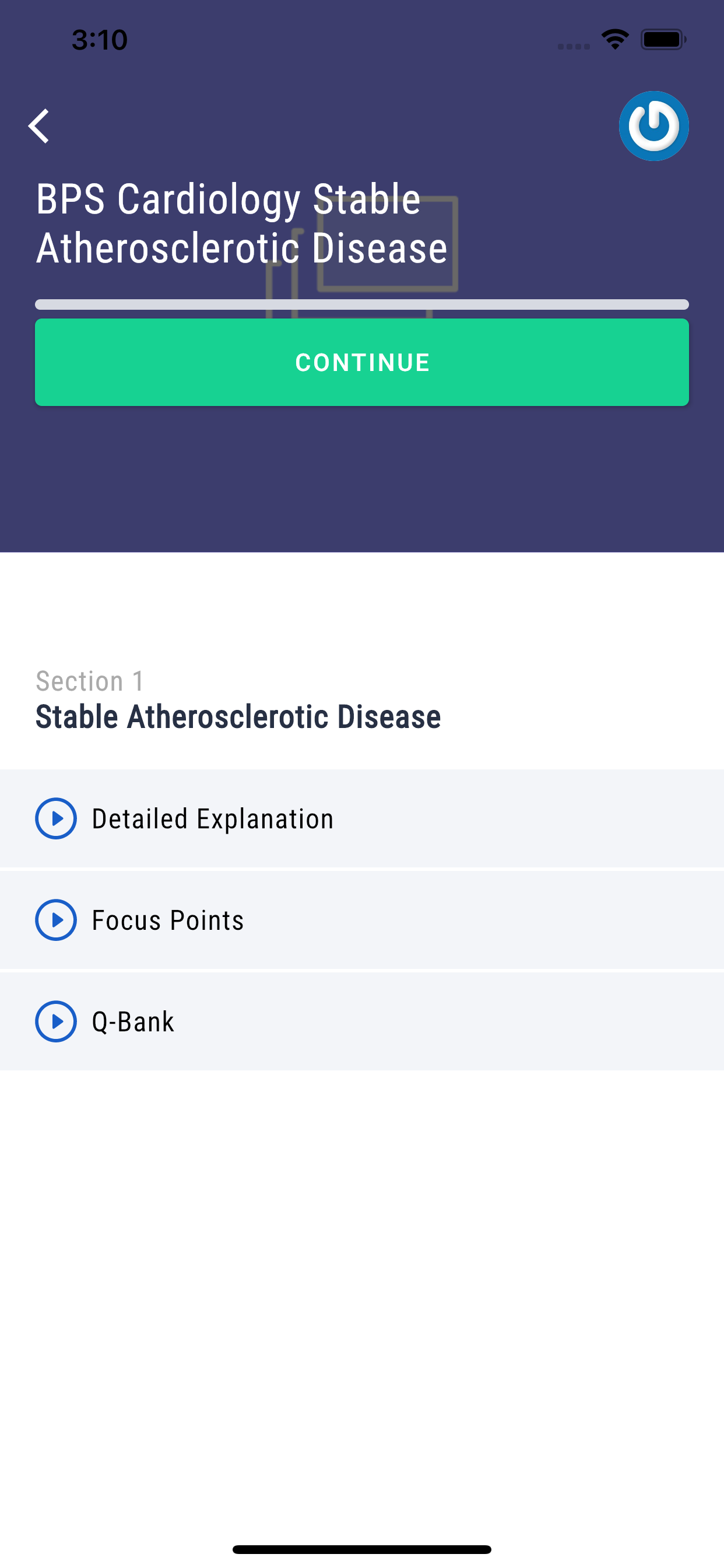The height and width of the screenshot is (1568, 724).
Task: Open the Detailed Explanation row
Action: (362, 818)
